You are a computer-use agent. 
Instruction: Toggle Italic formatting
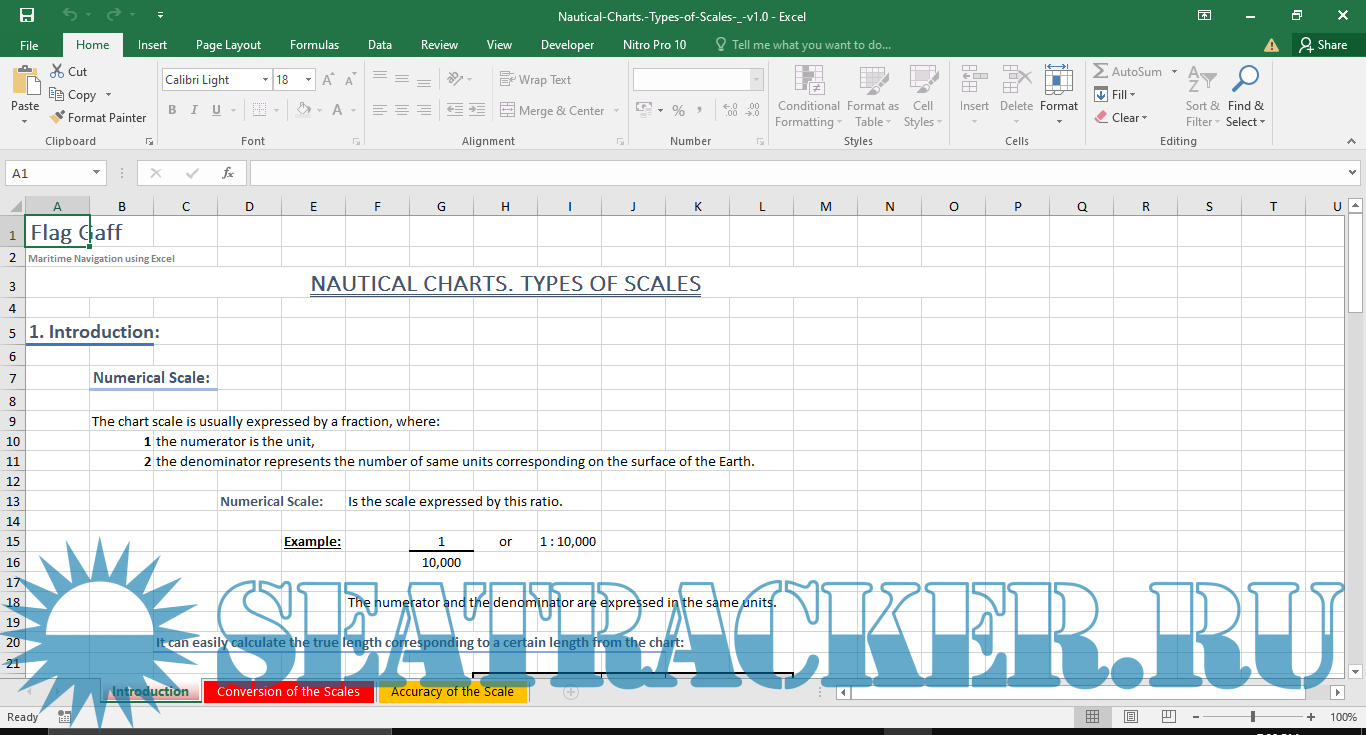coord(194,110)
